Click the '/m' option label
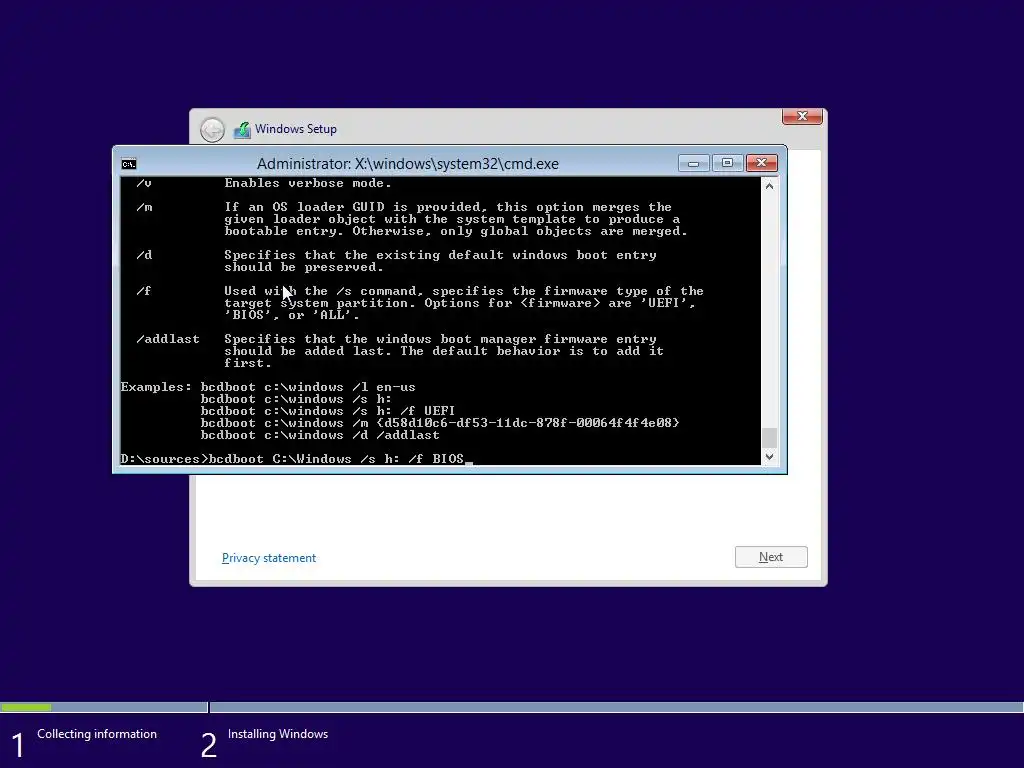Screen dimensions: 1024x768 click(144, 207)
